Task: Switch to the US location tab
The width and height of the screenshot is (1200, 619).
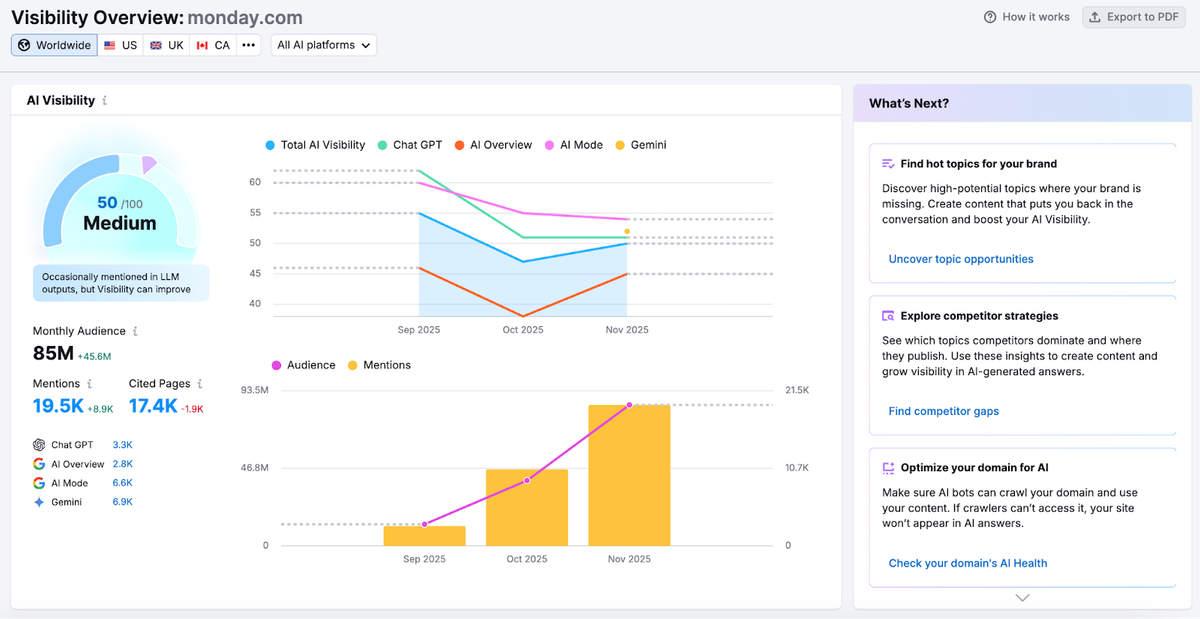Action: click(119, 45)
